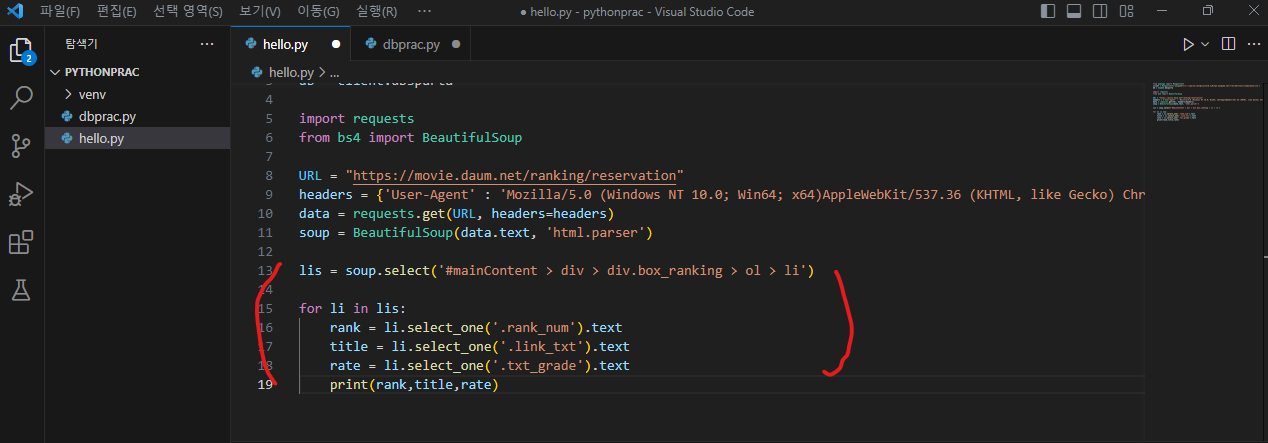1268x443 pixels.
Task: Click line number 8 in gutter
Action: point(268,176)
